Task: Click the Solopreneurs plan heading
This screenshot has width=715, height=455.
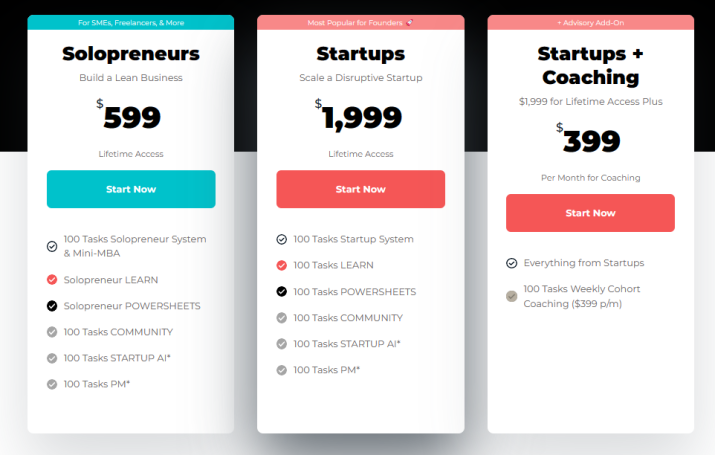Action: [x=131, y=54]
